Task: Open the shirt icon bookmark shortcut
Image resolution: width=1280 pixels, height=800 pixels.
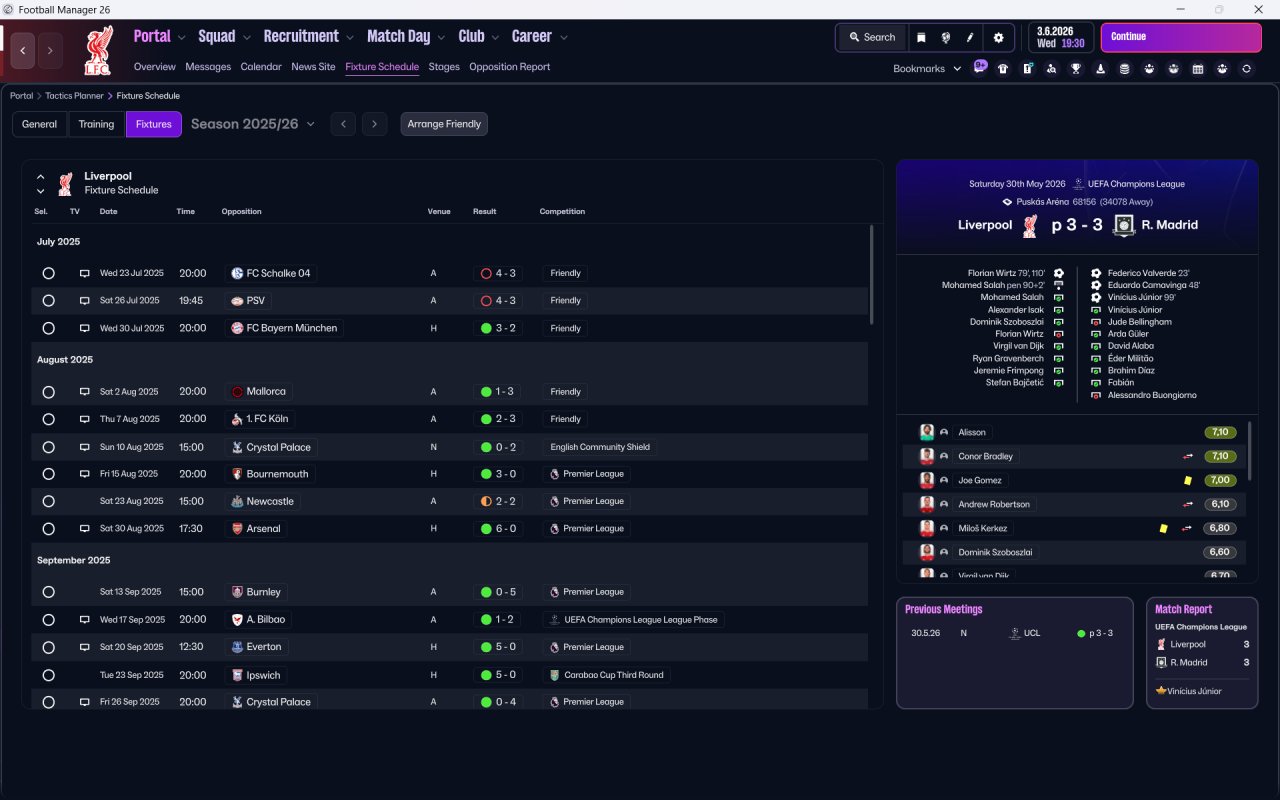Action: (x=1003, y=69)
